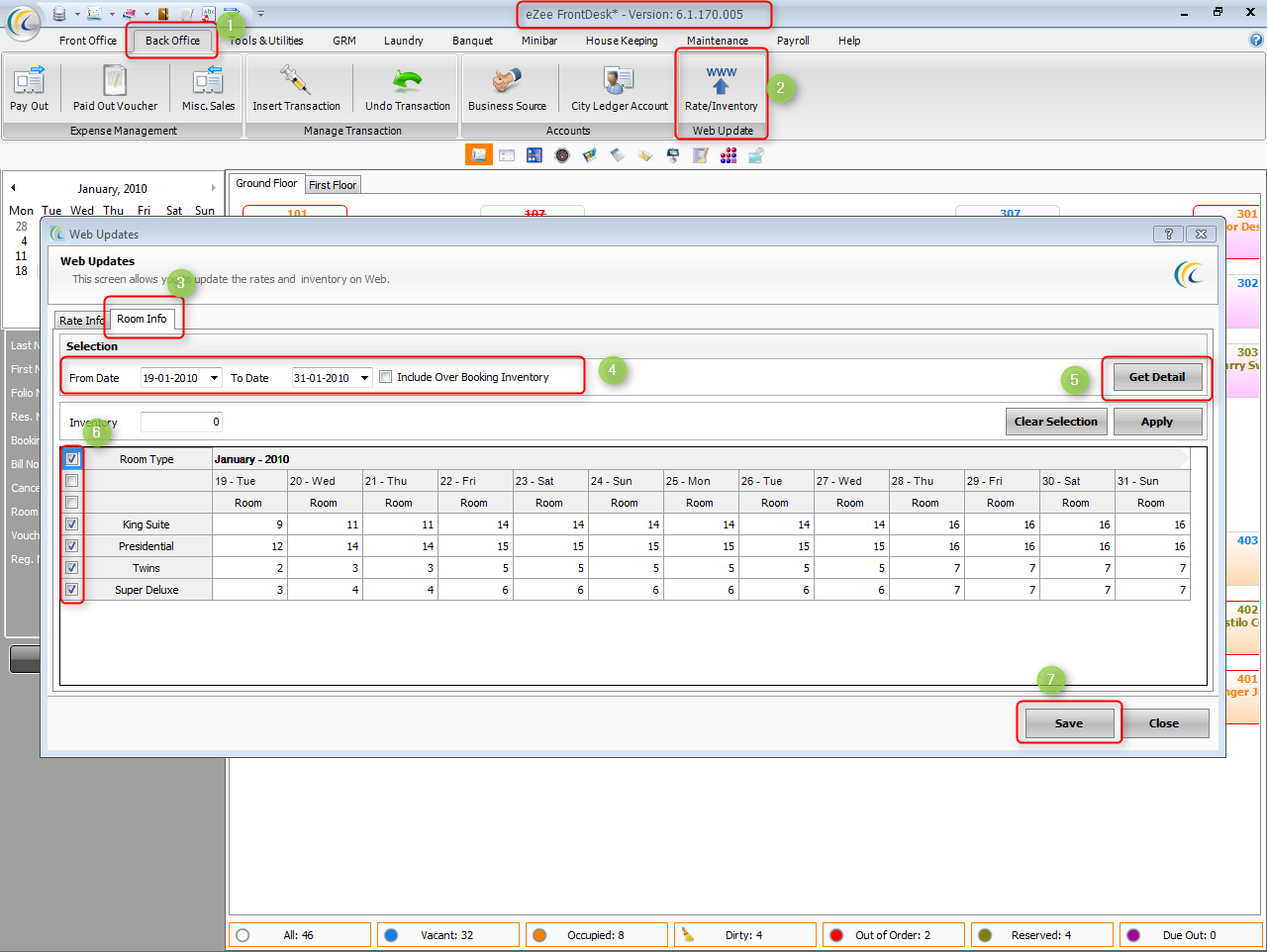The width and height of the screenshot is (1267, 952).
Task: Open the Payroll menu tab
Action: click(x=793, y=41)
